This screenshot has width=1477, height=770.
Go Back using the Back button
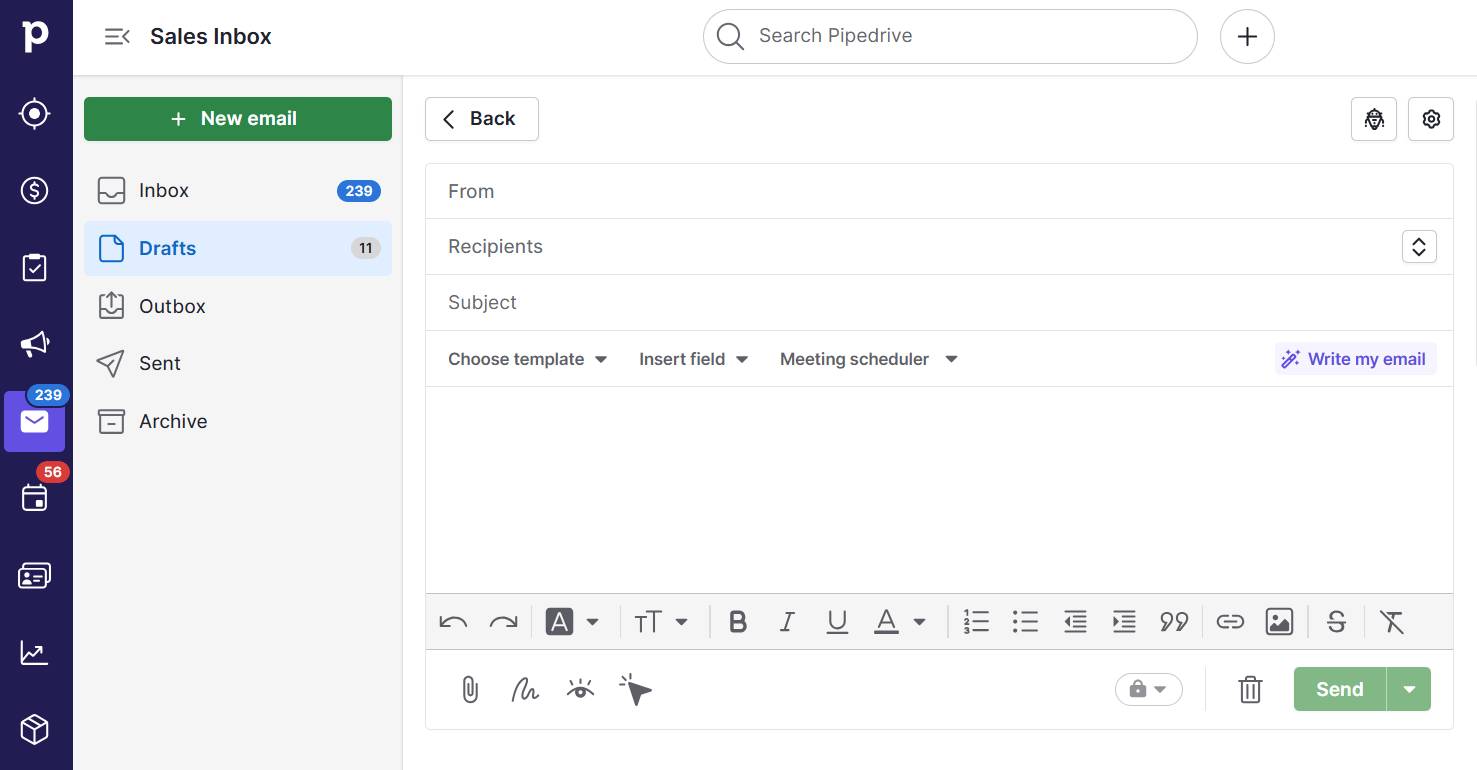point(481,118)
